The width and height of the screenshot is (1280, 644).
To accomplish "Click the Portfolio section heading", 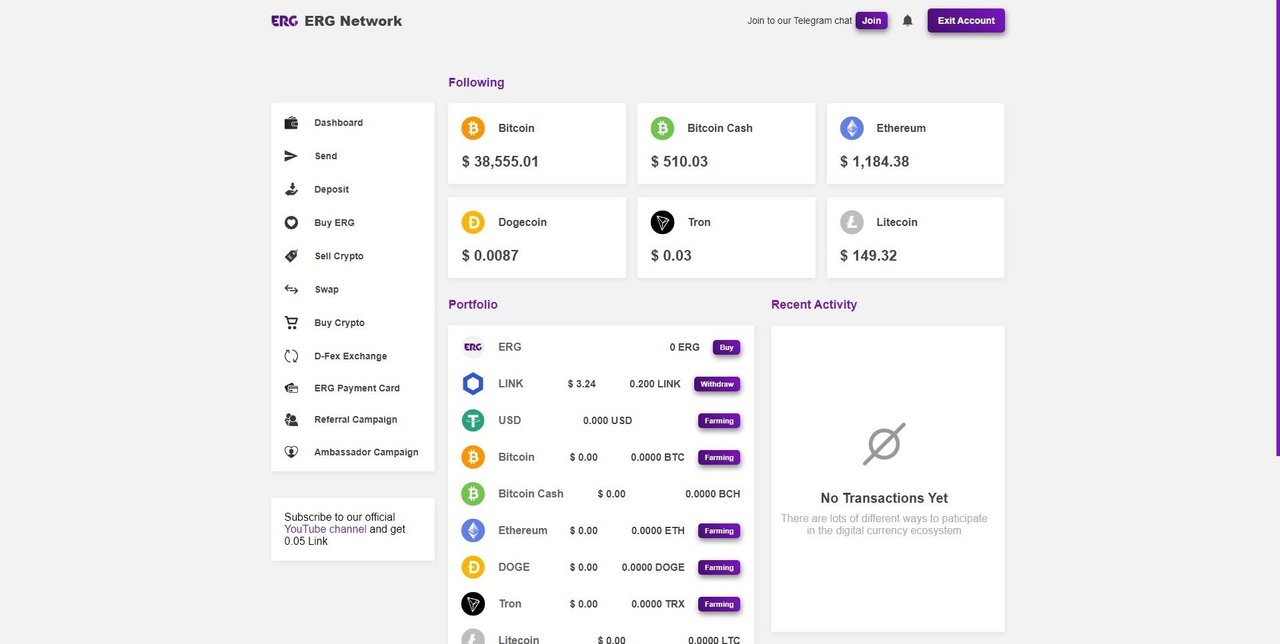I will click(x=473, y=304).
